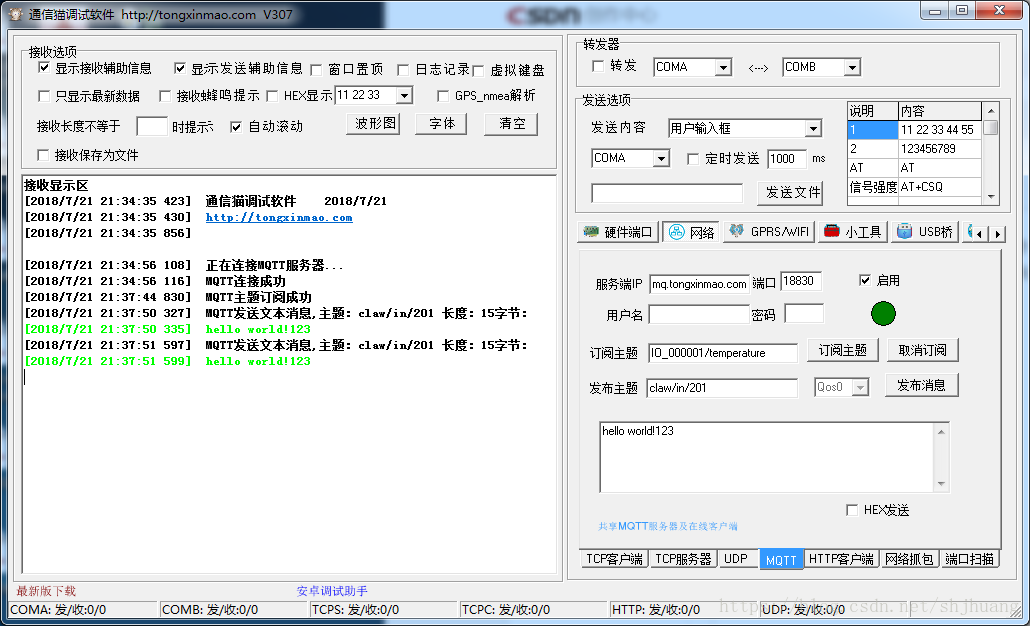The image size is (1030, 626).
Task: Click the 发布主题 claw/in/201 field
Action: tap(722, 388)
